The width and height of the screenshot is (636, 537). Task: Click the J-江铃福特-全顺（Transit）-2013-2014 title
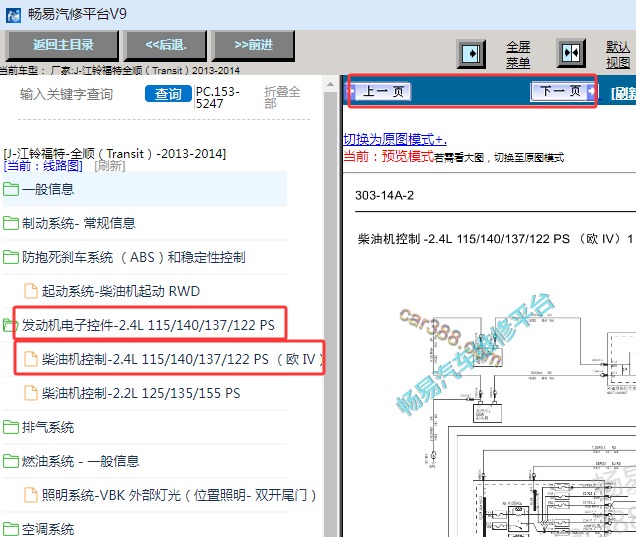pos(115,154)
